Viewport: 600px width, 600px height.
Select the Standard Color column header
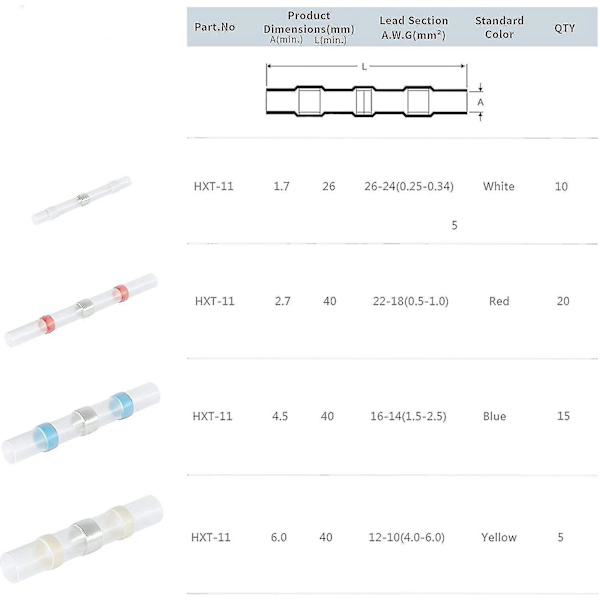(x=499, y=27)
